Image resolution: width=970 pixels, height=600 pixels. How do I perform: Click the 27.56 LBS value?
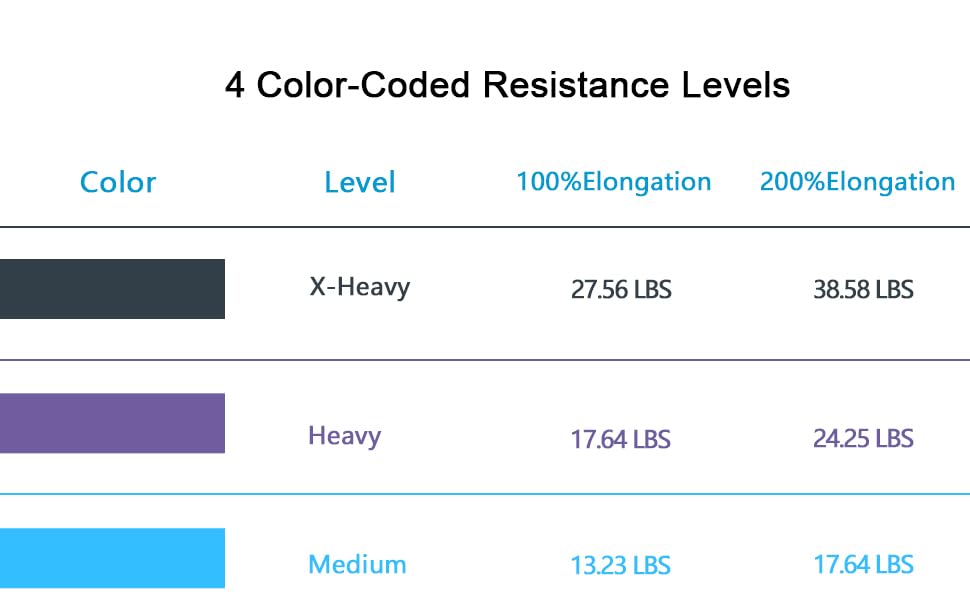coord(621,290)
